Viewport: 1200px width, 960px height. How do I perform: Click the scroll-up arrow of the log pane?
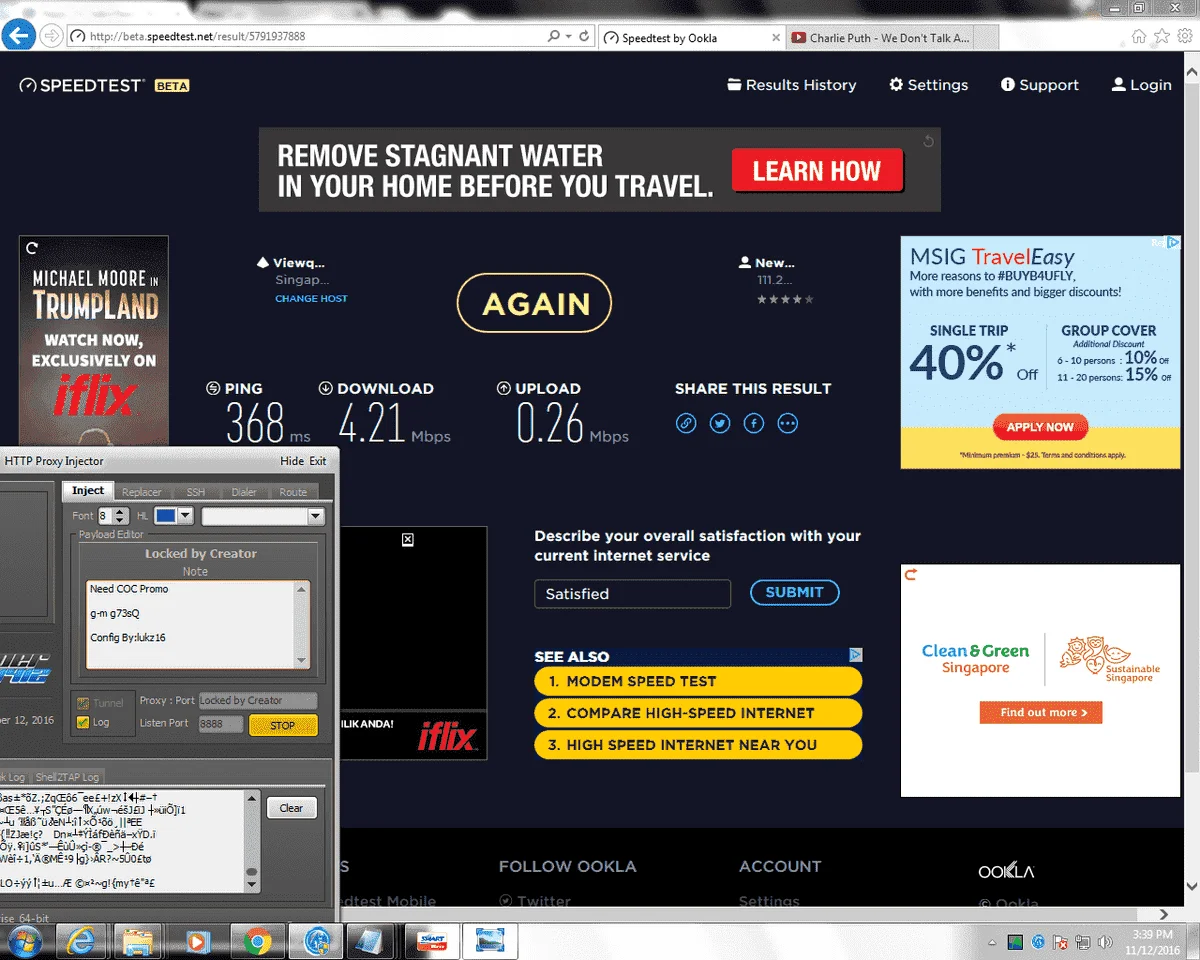click(253, 798)
